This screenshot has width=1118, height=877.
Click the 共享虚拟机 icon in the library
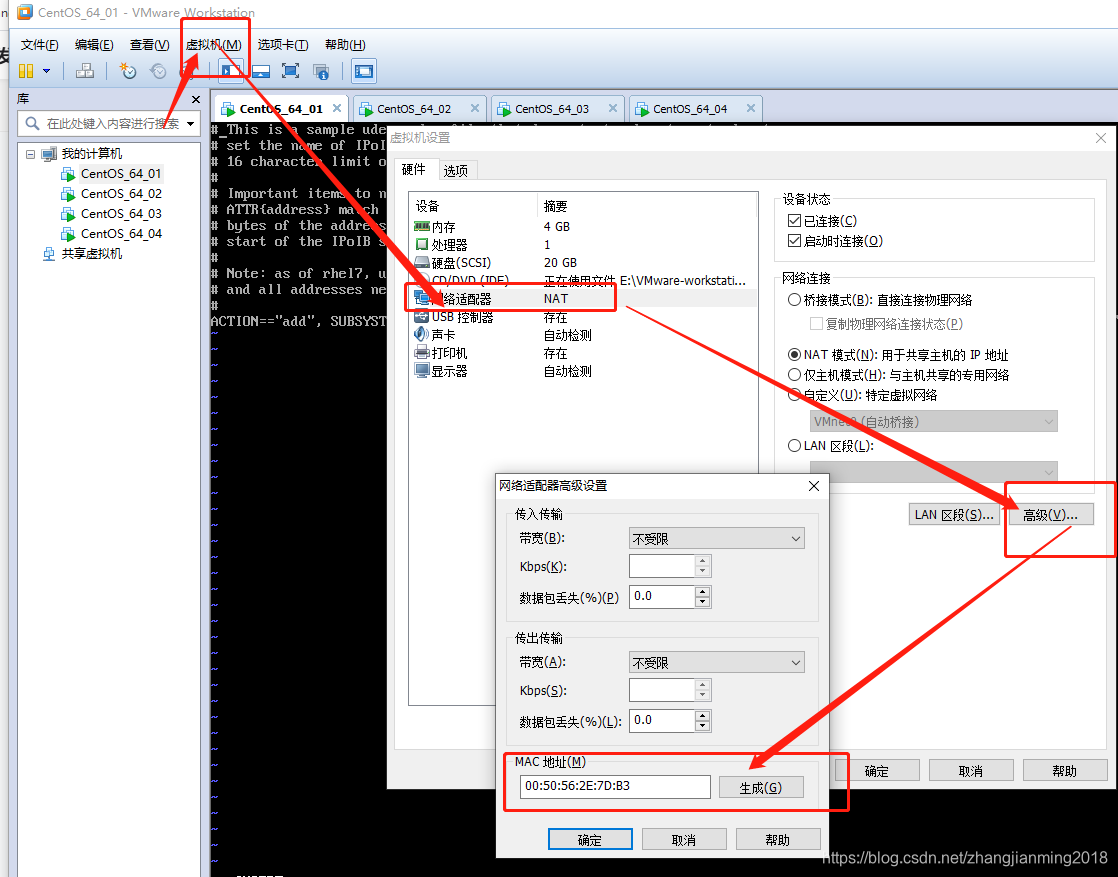[x=49, y=254]
